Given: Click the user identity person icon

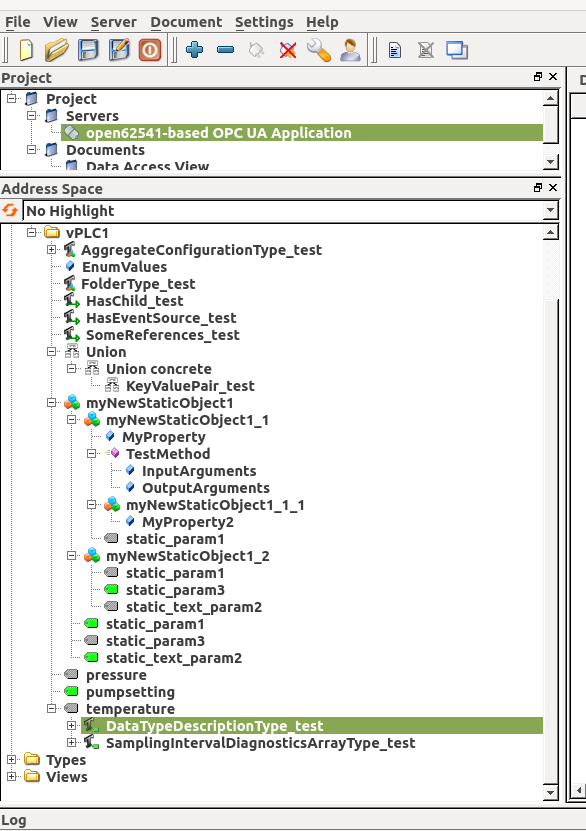Looking at the screenshot, I should pyautogui.click(x=350, y=50).
